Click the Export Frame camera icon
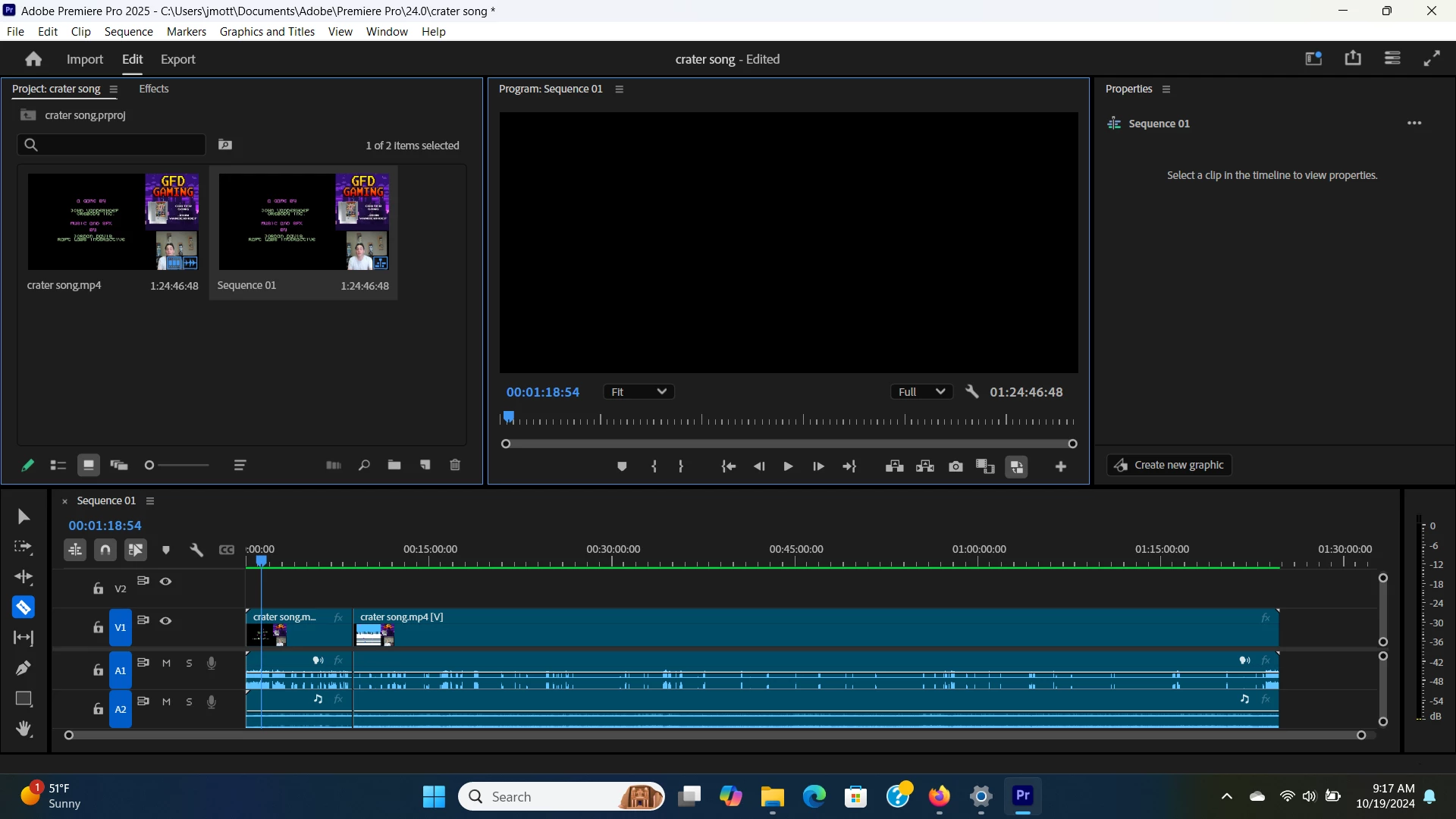The height and width of the screenshot is (819, 1456). pos(955,466)
